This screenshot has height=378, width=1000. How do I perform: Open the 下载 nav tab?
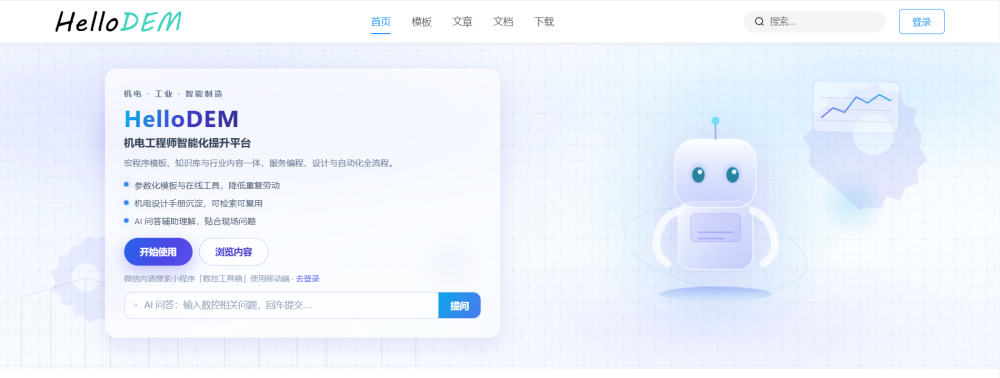(x=544, y=22)
